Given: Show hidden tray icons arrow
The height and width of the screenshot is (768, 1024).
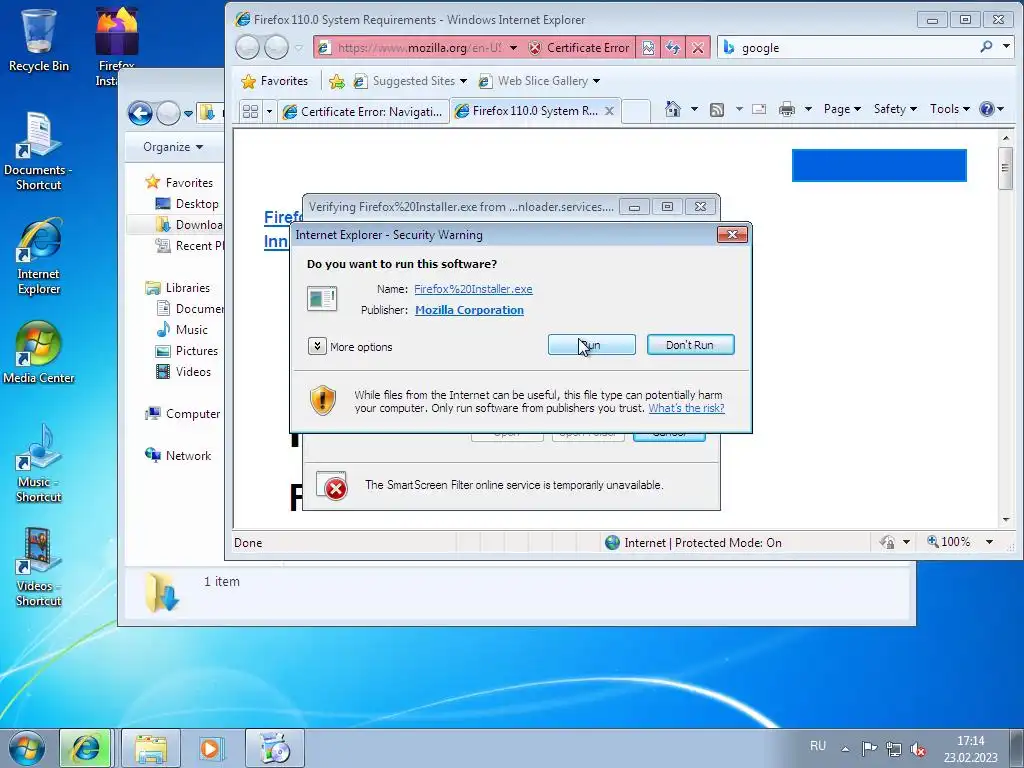Looking at the screenshot, I should tap(845, 748).
